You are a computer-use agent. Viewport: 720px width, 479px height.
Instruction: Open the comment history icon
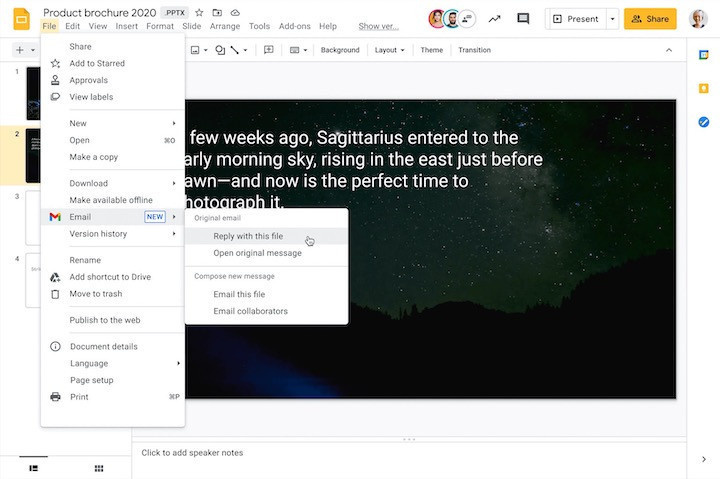pos(523,19)
